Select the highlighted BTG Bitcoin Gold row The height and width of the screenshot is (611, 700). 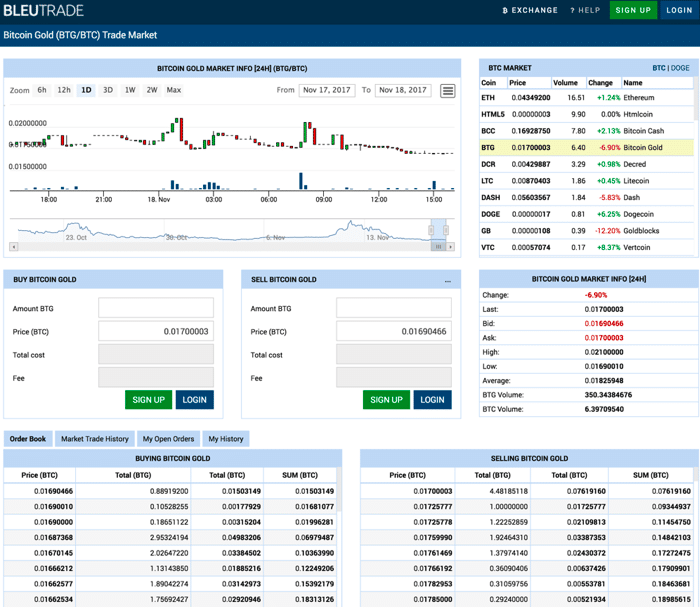pyautogui.click(x=587, y=148)
